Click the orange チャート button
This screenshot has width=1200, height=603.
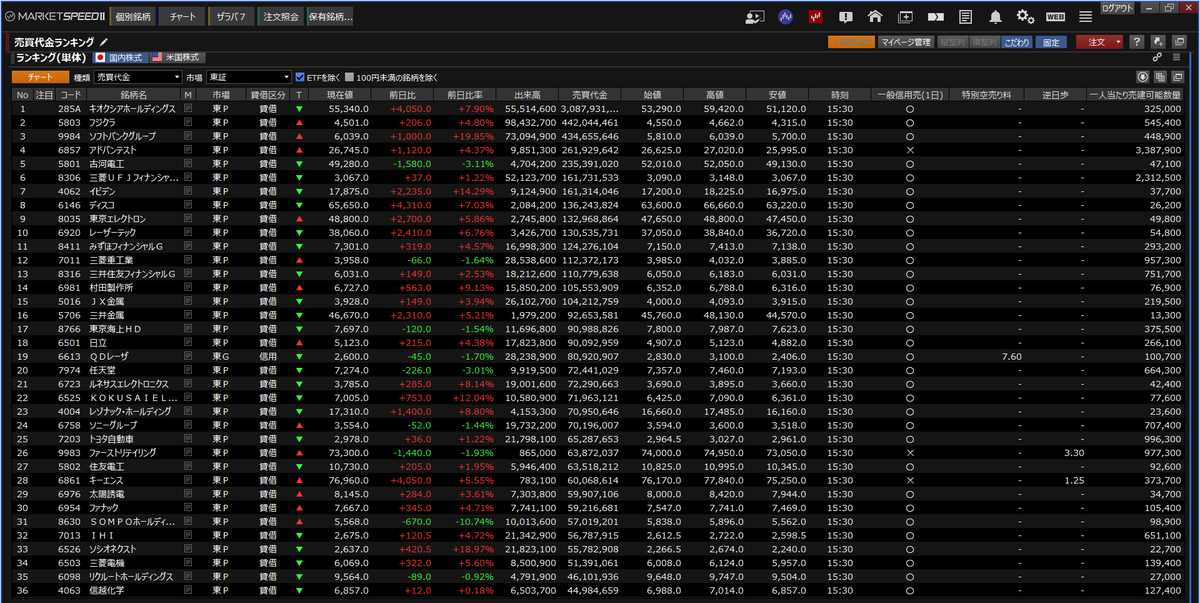(41, 77)
